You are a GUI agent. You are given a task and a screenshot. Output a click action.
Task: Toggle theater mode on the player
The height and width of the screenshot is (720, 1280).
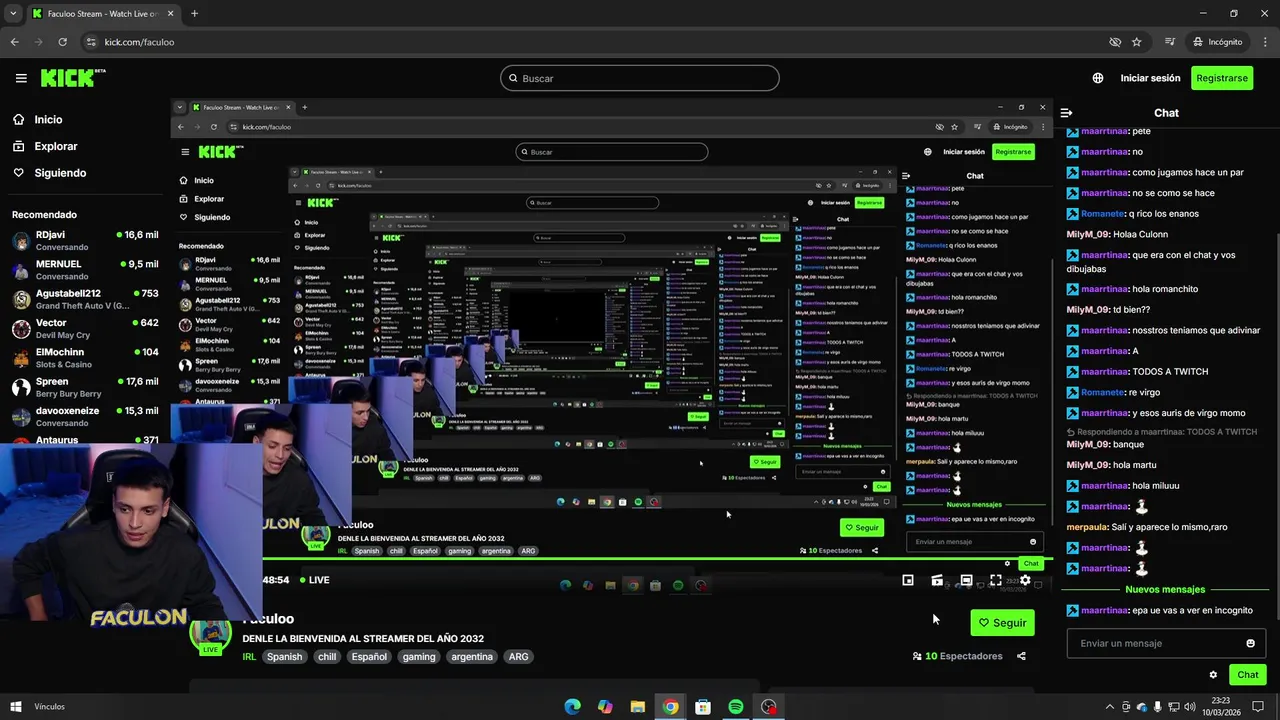point(966,580)
